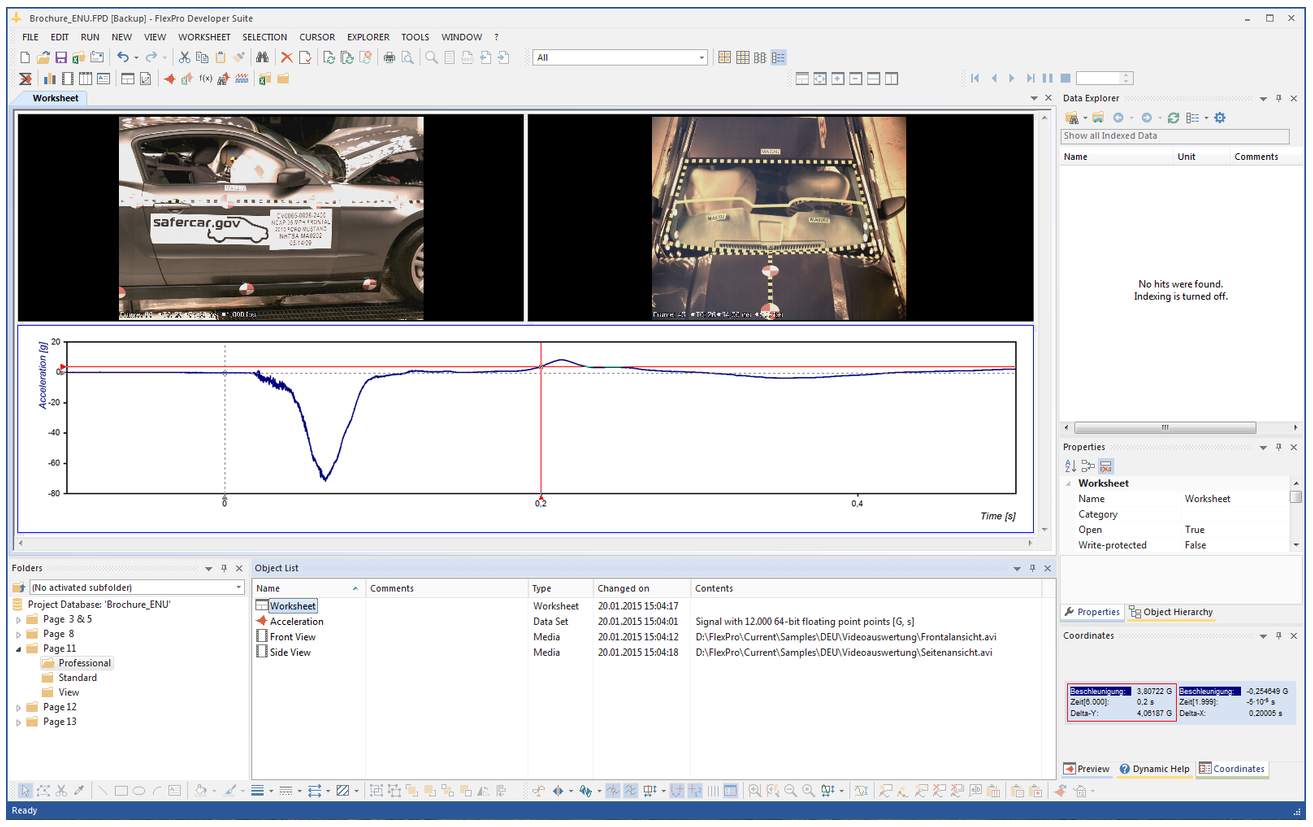Image resolution: width=1313 pixels, height=827 pixels.
Task: Expand the Page 12 folder
Action: tap(18, 707)
